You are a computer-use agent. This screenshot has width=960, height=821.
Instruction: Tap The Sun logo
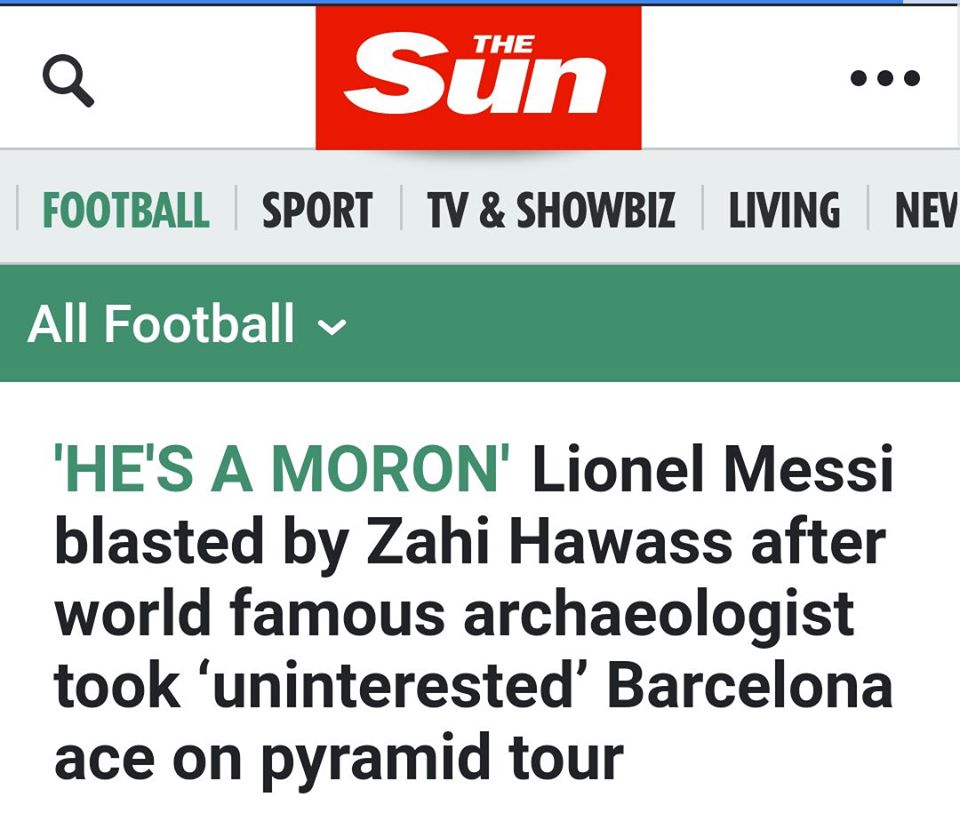click(478, 78)
